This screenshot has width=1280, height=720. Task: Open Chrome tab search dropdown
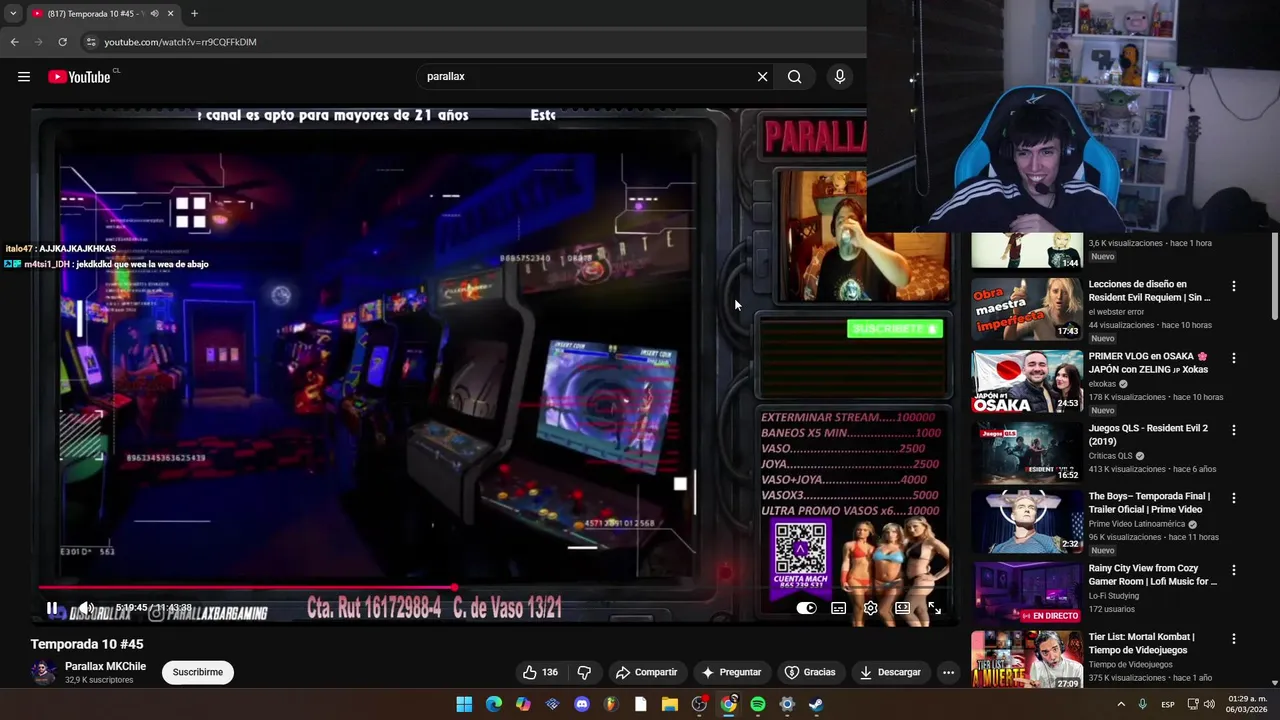coord(13,14)
